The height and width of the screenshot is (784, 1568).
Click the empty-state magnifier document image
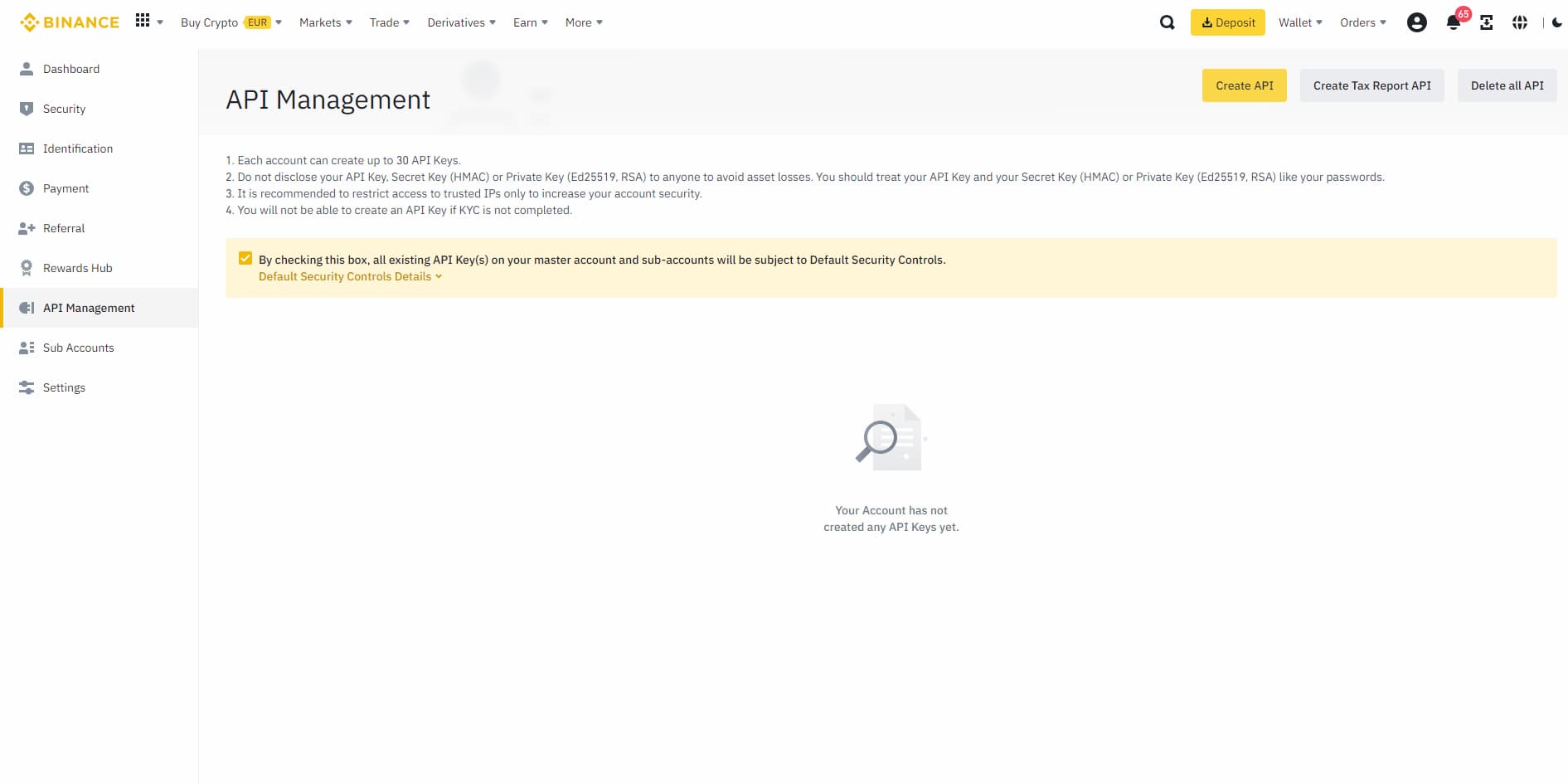(x=891, y=437)
